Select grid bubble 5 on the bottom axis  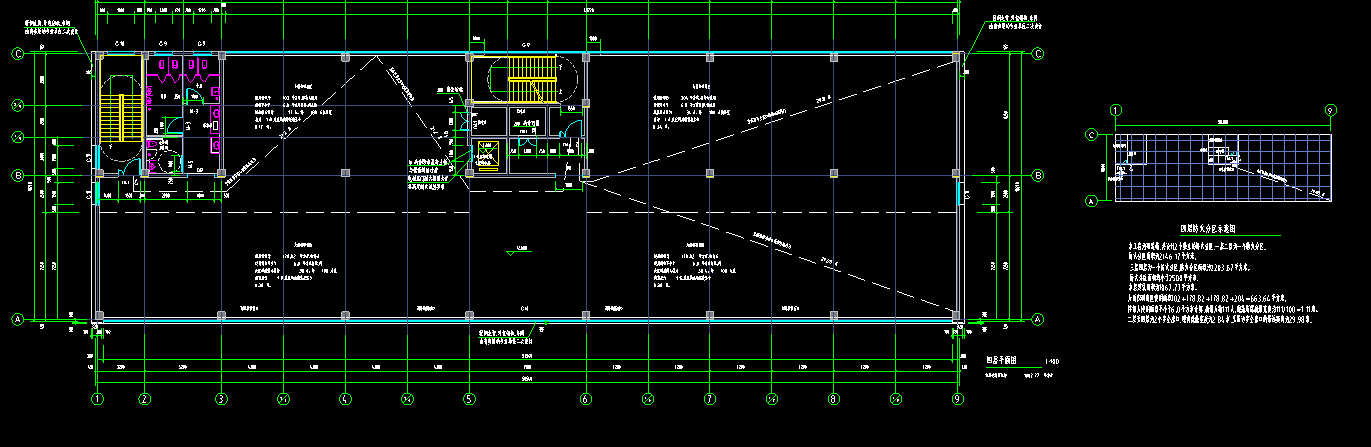click(x=468, y=399)
